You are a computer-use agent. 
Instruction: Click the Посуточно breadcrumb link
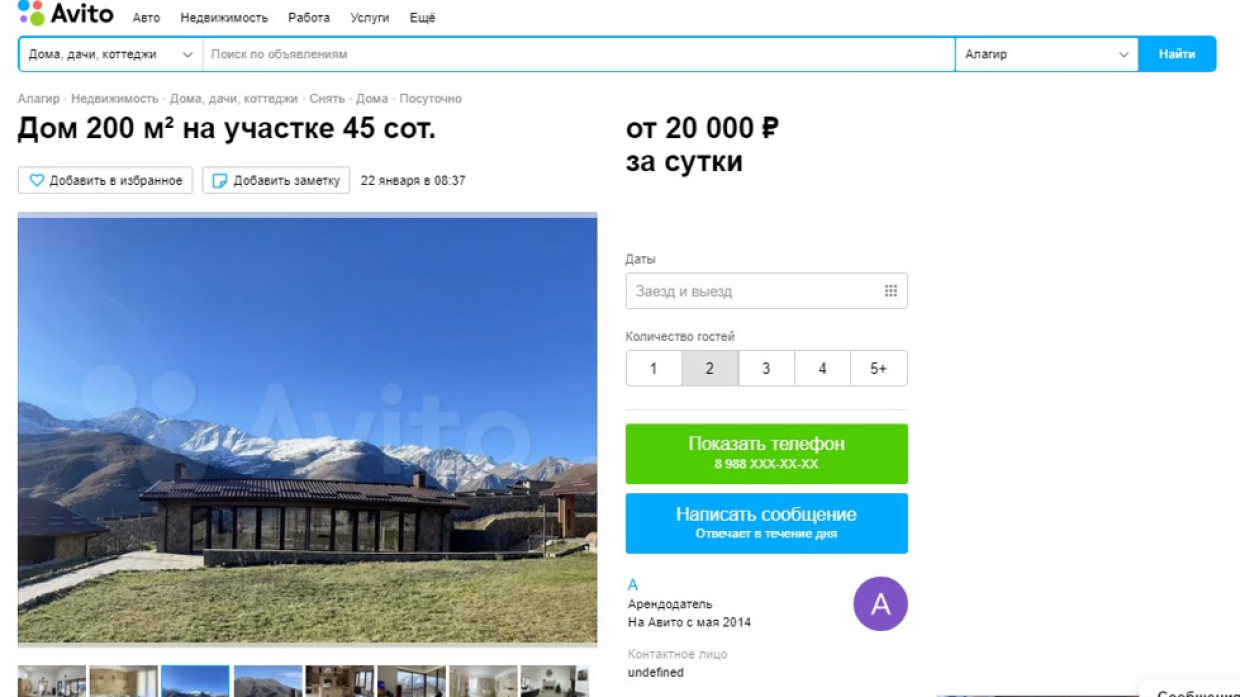(431, 99)
